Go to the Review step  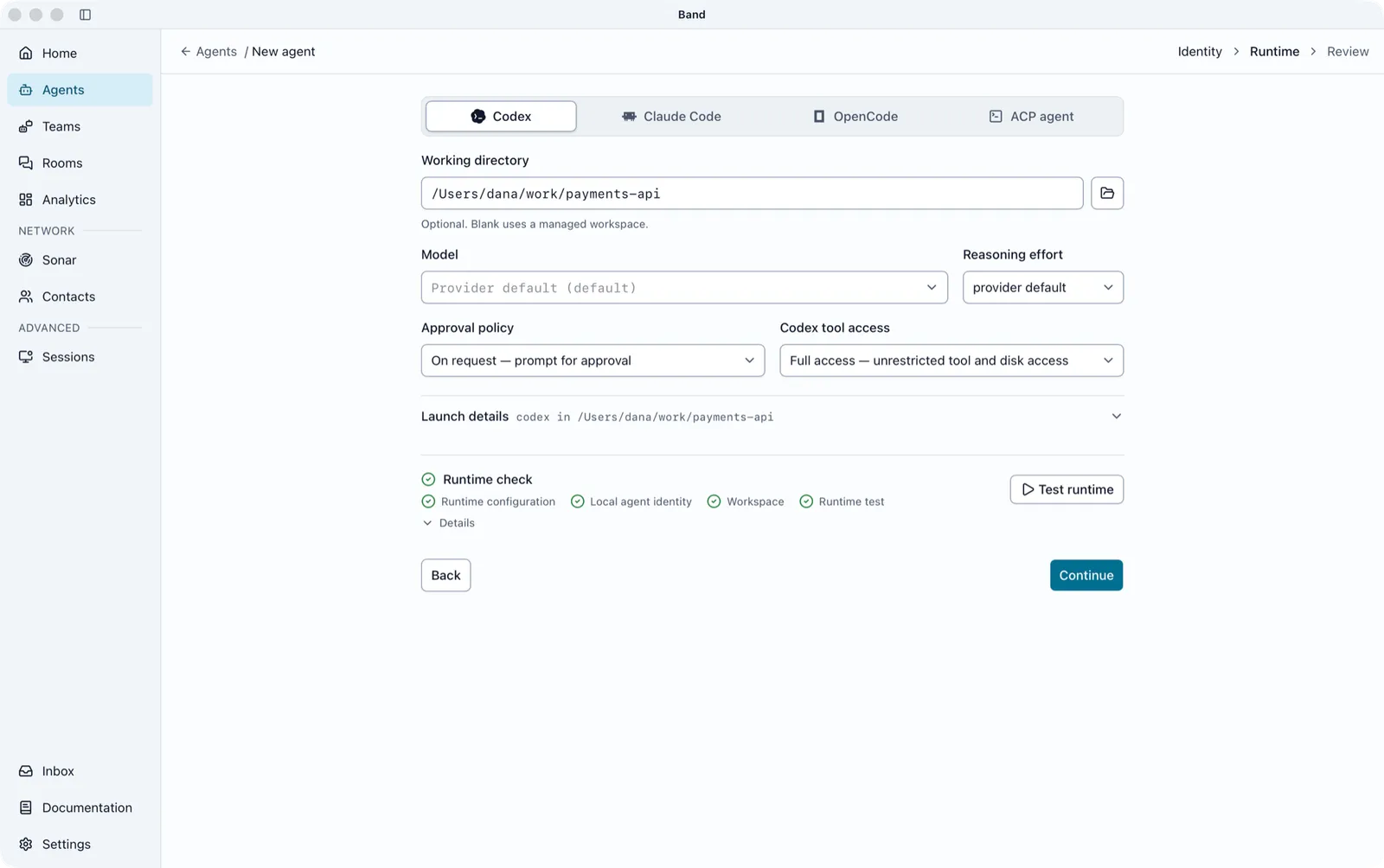coord(1348,52)
